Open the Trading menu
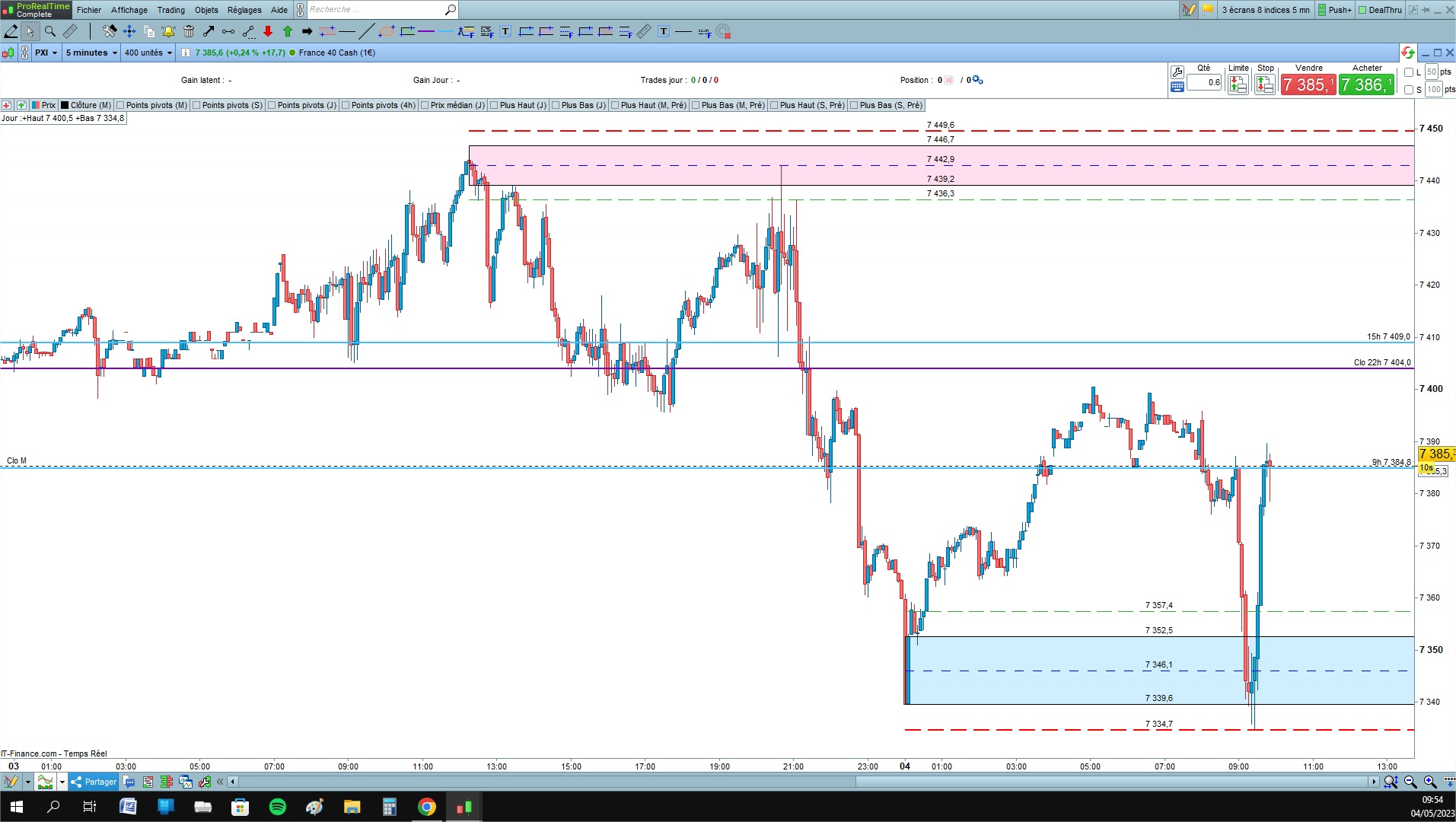Screen dimensions: 1456x822 [x=171, y=10]
